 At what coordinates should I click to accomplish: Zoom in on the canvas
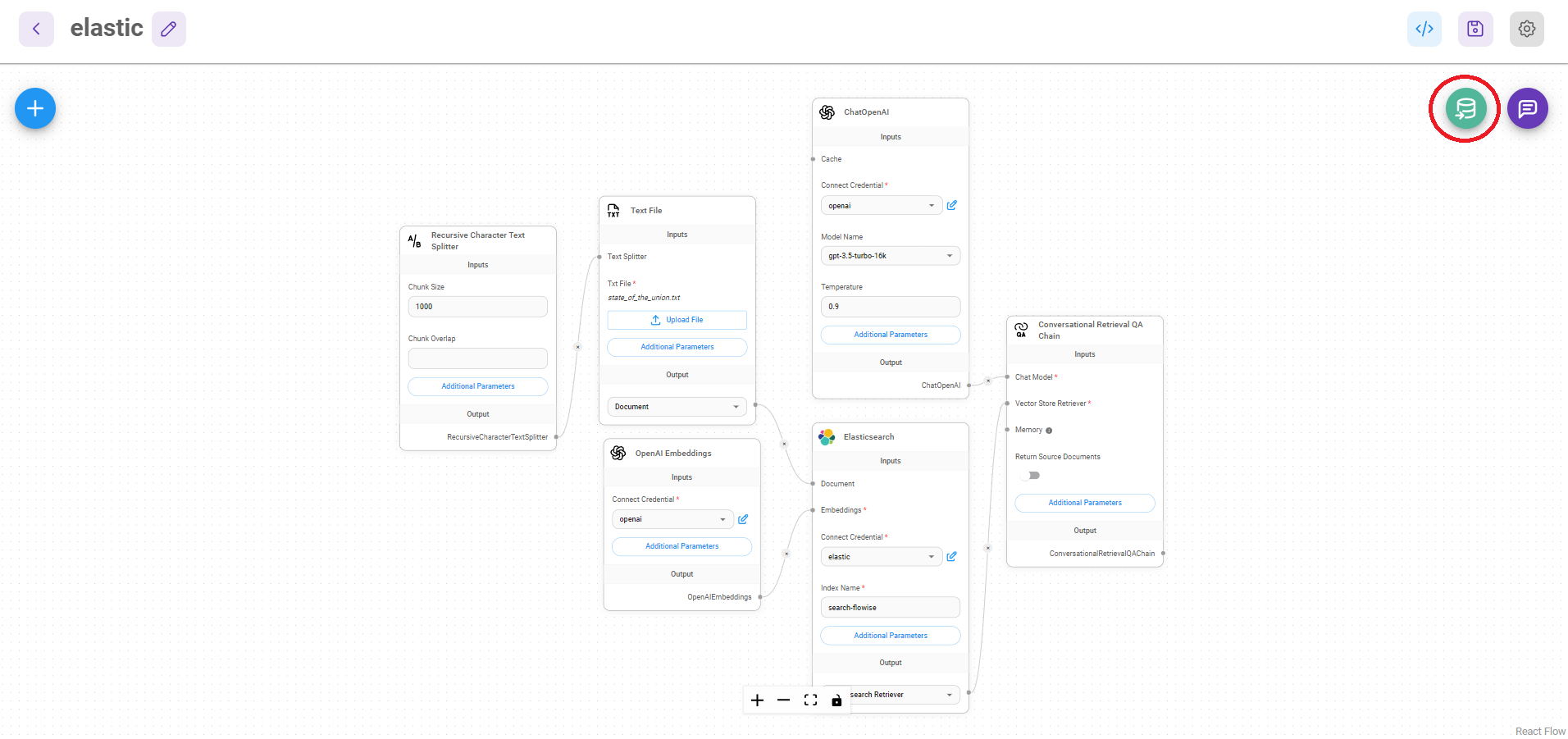point(757,700)
